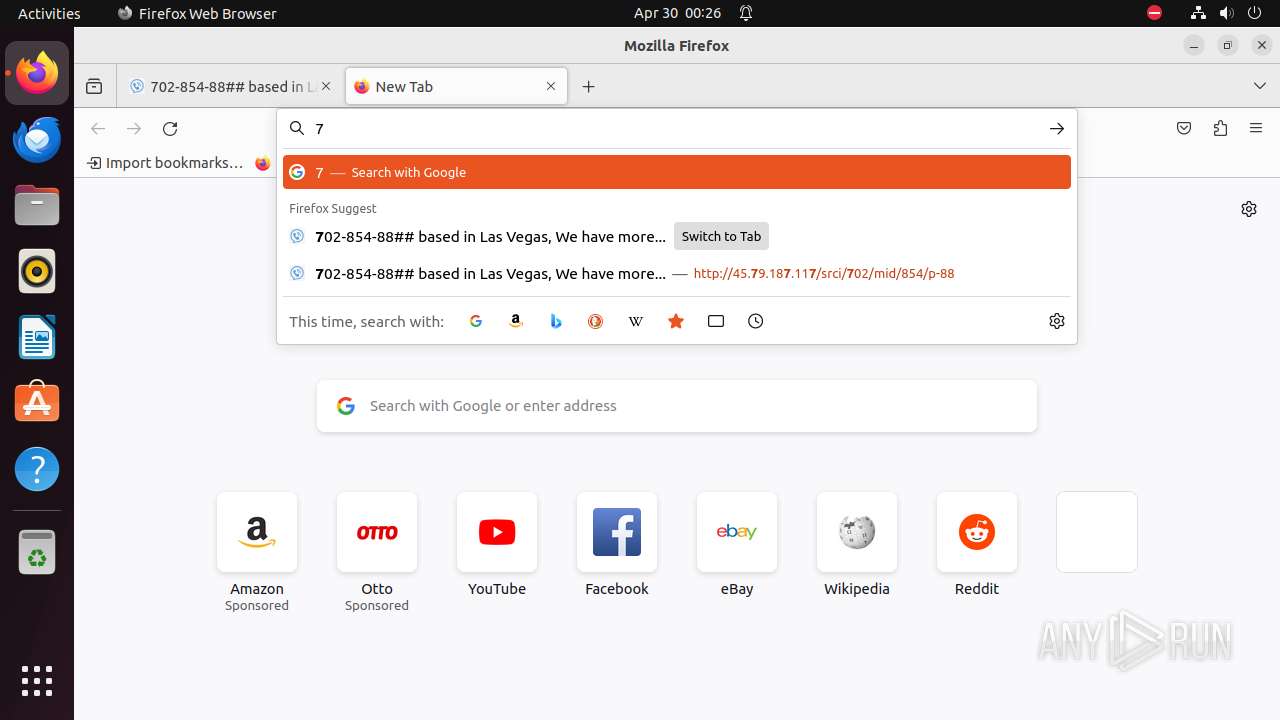This screenshot has width=1280, height=720.
Task: Focus the address bar text field
Action: [675, 129]
